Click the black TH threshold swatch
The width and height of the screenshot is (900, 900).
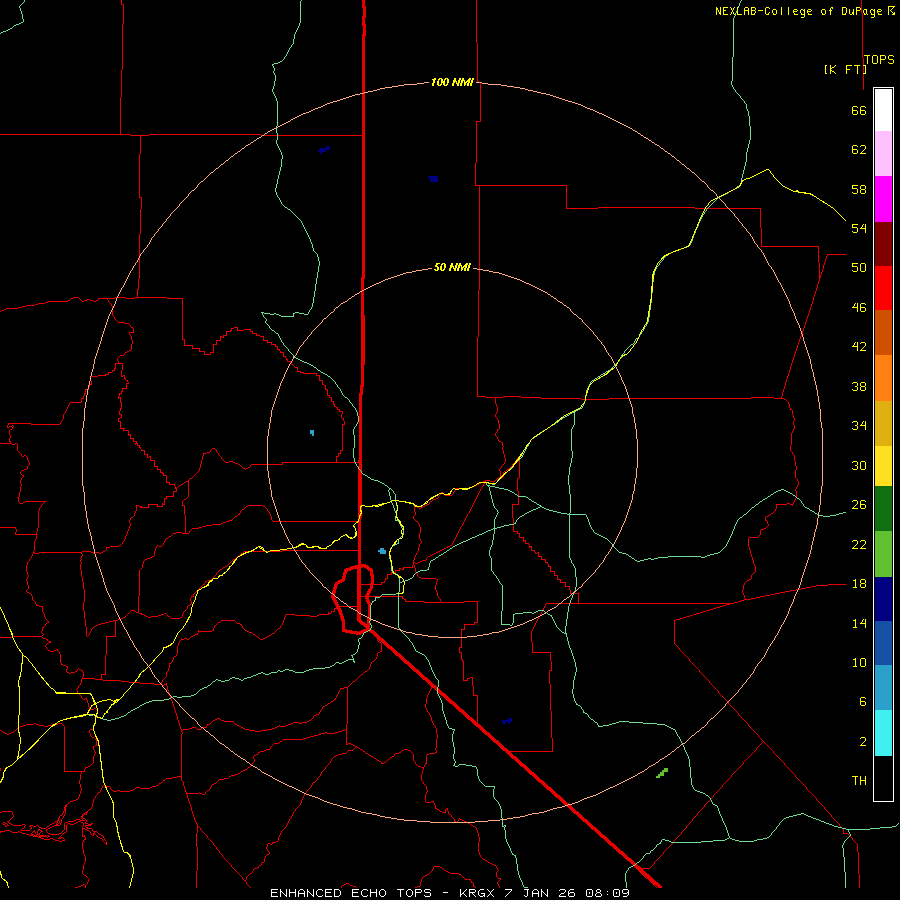point(883,778)
